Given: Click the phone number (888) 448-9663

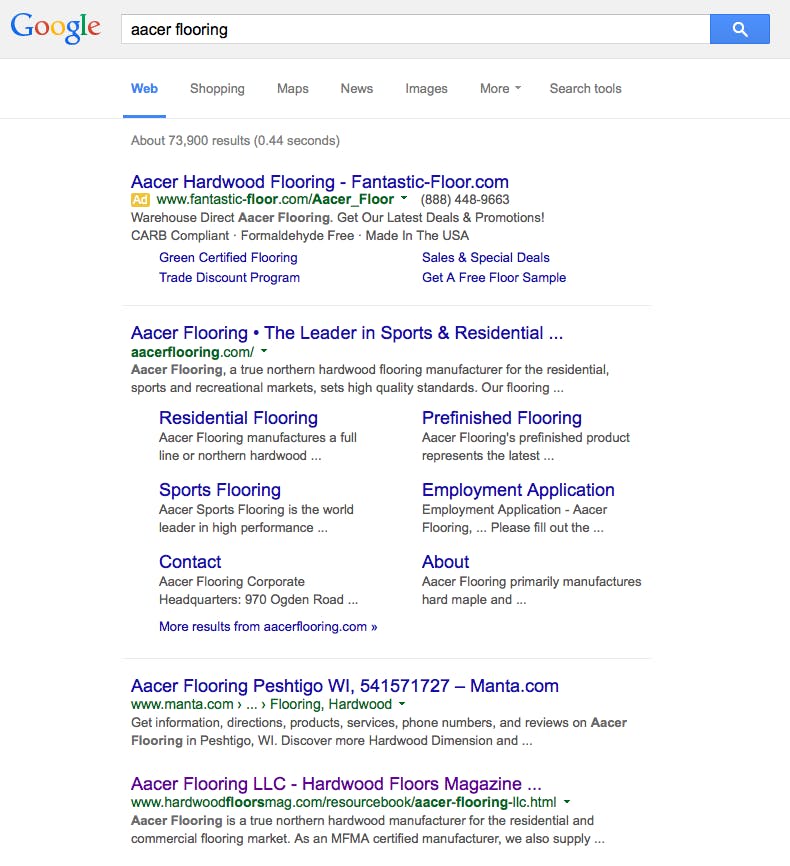Looking at the screenshot, I should [465, 199].
